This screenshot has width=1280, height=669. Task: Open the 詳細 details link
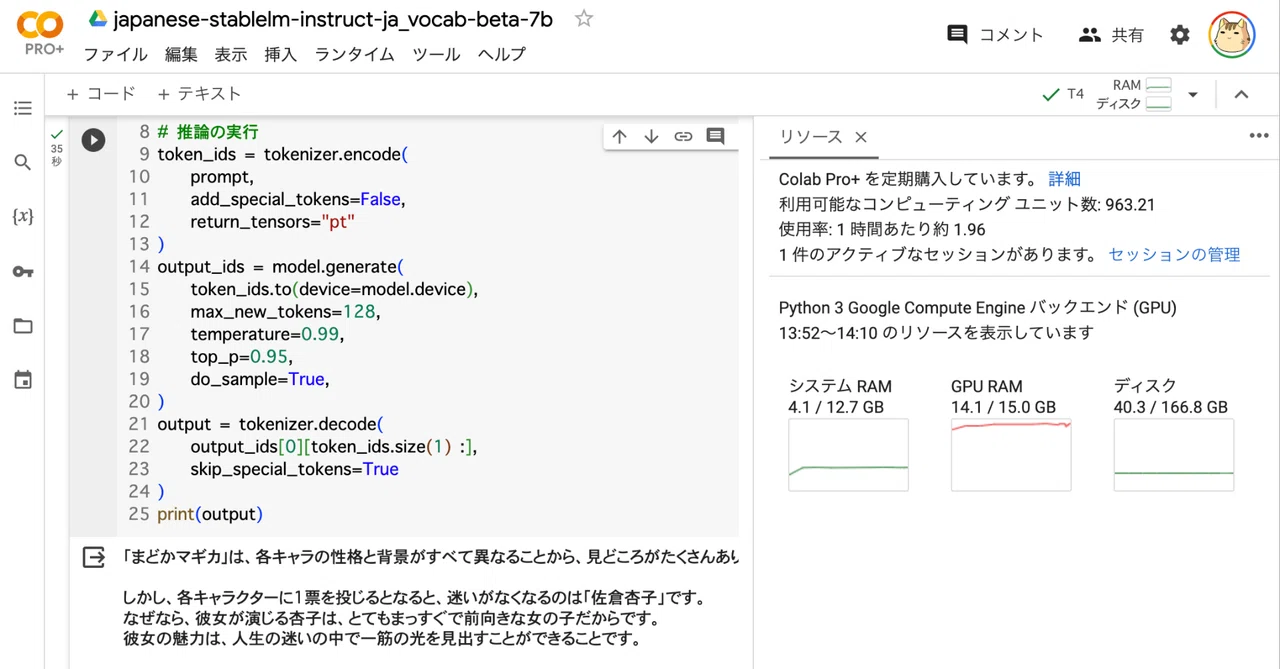click(1064, 179)
